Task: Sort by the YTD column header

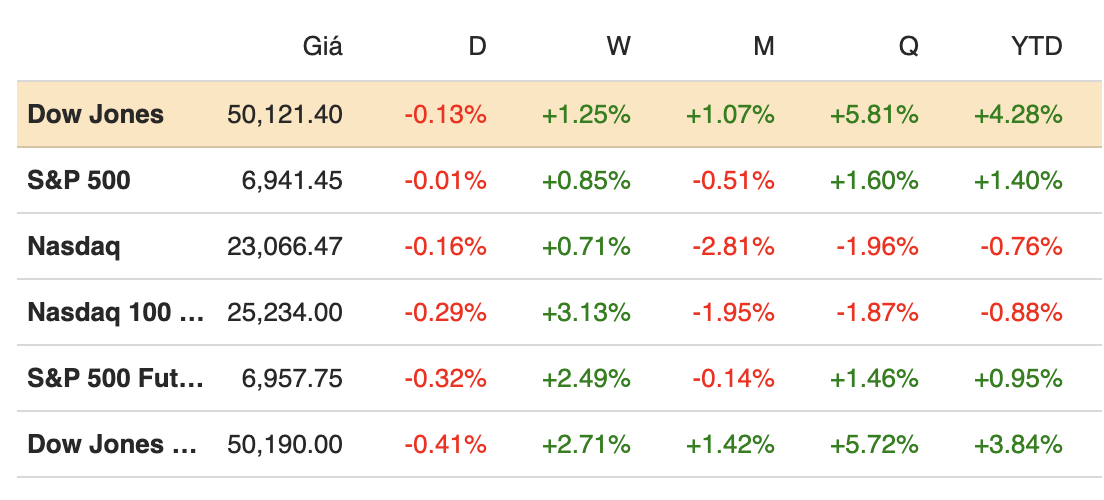Action: tap(1037, 47)
